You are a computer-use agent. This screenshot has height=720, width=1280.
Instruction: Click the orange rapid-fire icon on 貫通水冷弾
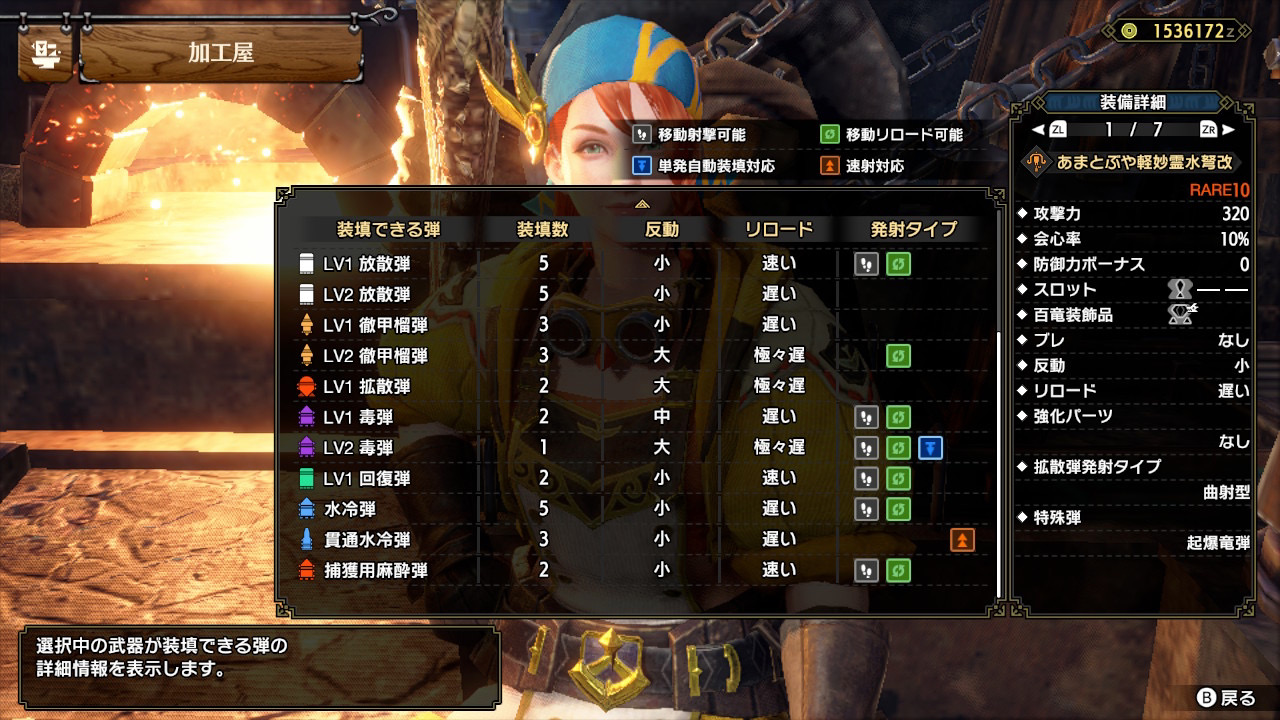[x=962, y=540]
